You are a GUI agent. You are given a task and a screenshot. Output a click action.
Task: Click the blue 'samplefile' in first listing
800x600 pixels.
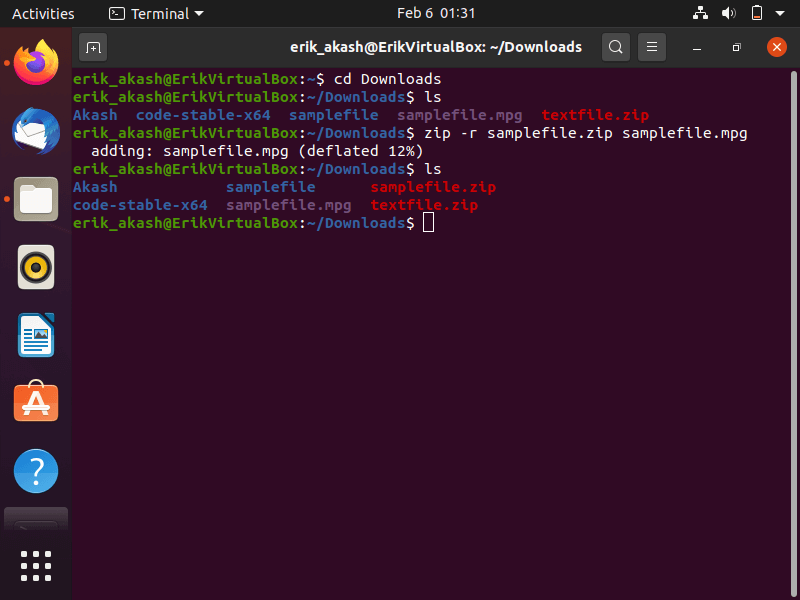(x=334, y=115)
